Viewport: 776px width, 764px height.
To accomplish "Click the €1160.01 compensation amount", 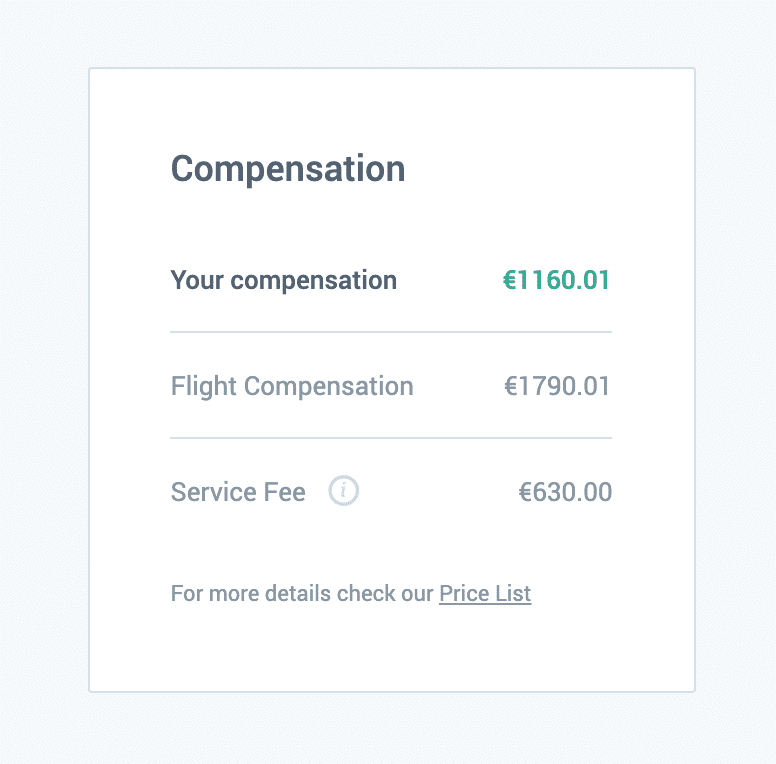I will click(556, 280).
